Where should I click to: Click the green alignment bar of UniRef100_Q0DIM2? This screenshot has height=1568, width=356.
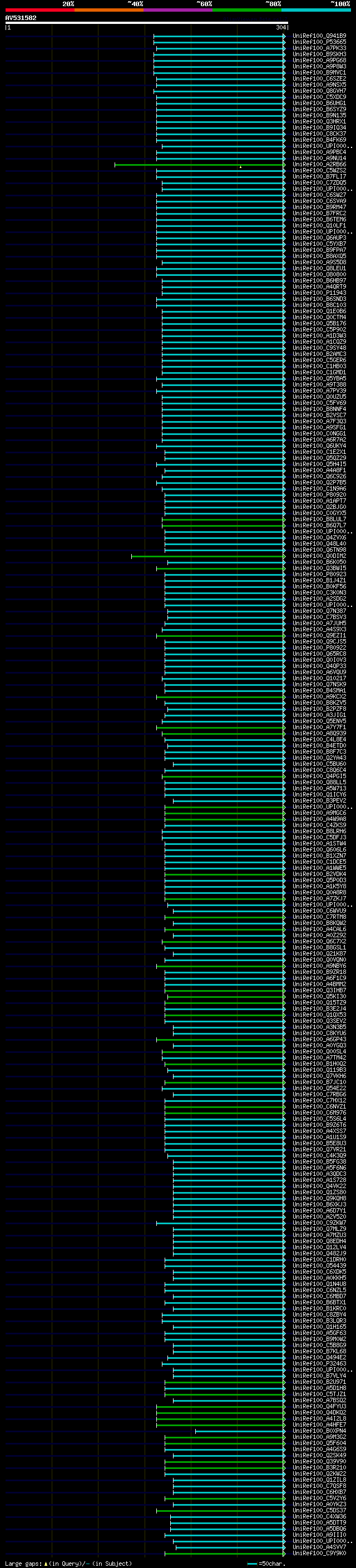click(208, 556)
